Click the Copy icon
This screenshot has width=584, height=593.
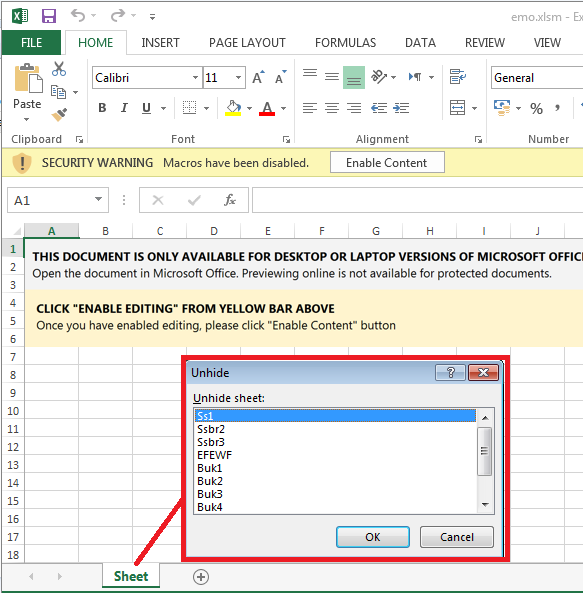pyautogui.click(x=58, y=92)
